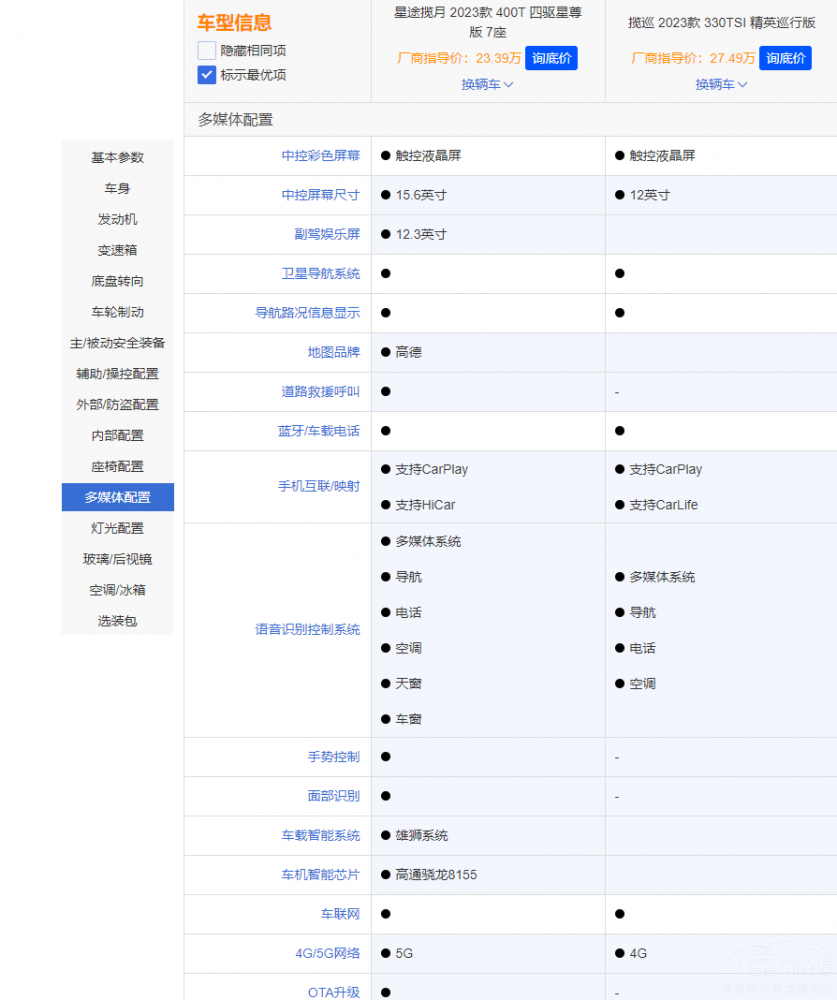Uncheck the 标示最优项 checkbox
837x1000 pixels.
coord(207,74)
